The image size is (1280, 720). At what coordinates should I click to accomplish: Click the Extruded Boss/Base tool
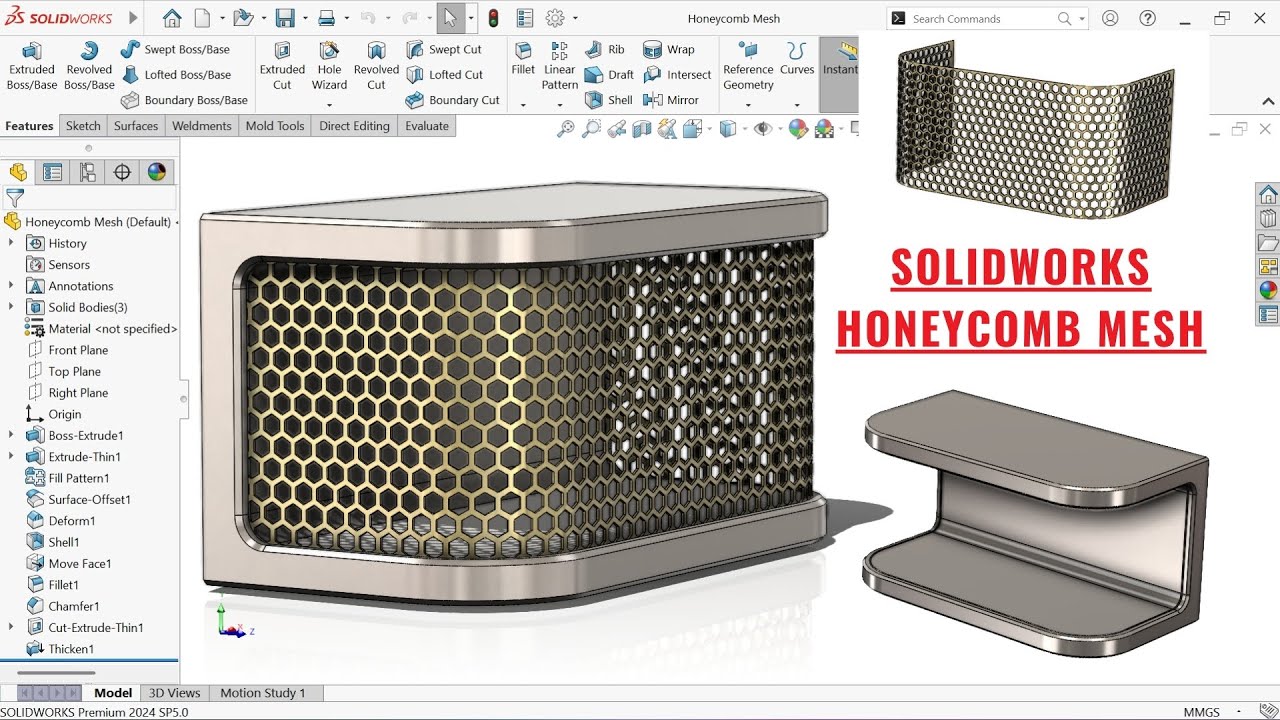pos(32,66)
